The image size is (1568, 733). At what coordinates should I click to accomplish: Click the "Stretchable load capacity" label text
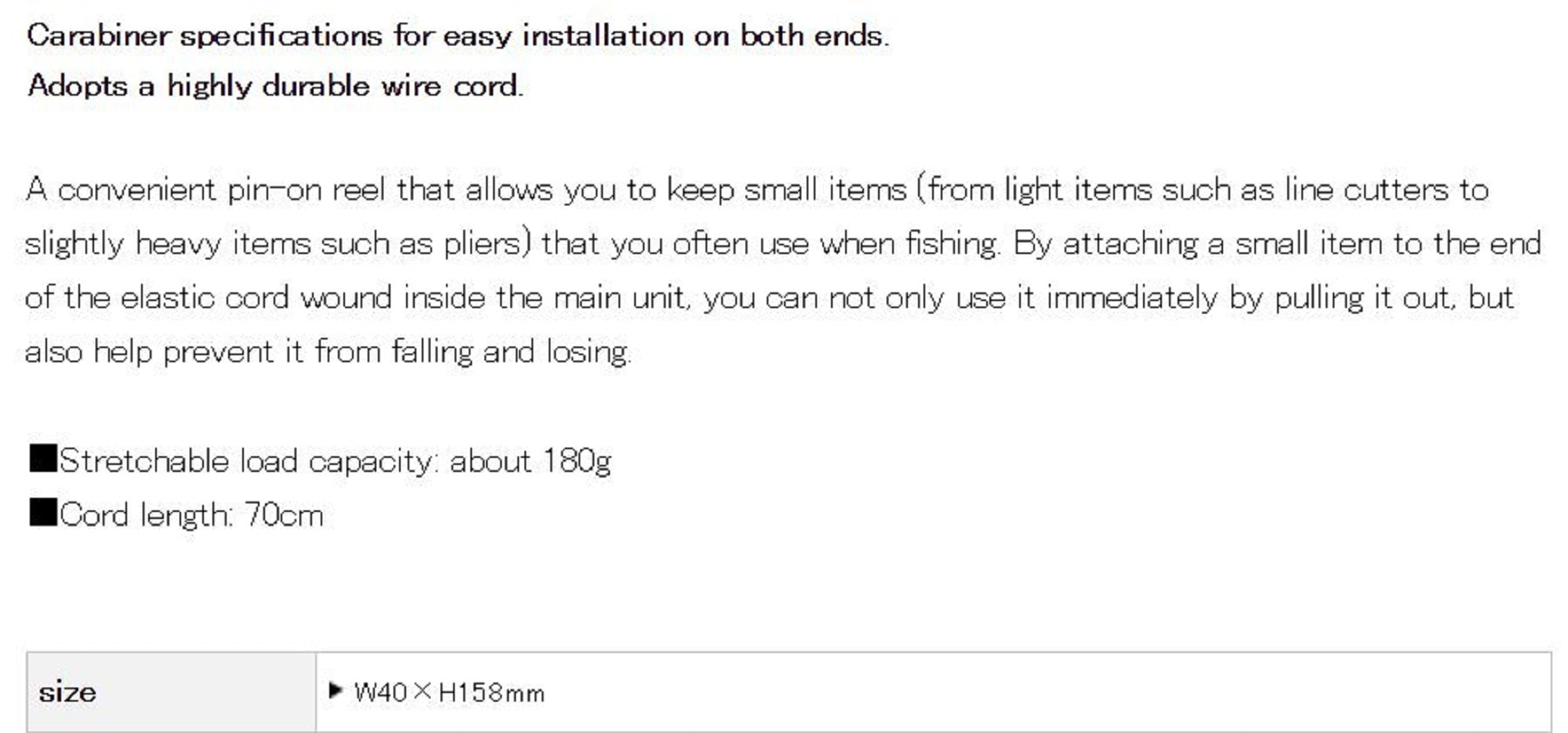pyautogui.click(x=246, y=461)
